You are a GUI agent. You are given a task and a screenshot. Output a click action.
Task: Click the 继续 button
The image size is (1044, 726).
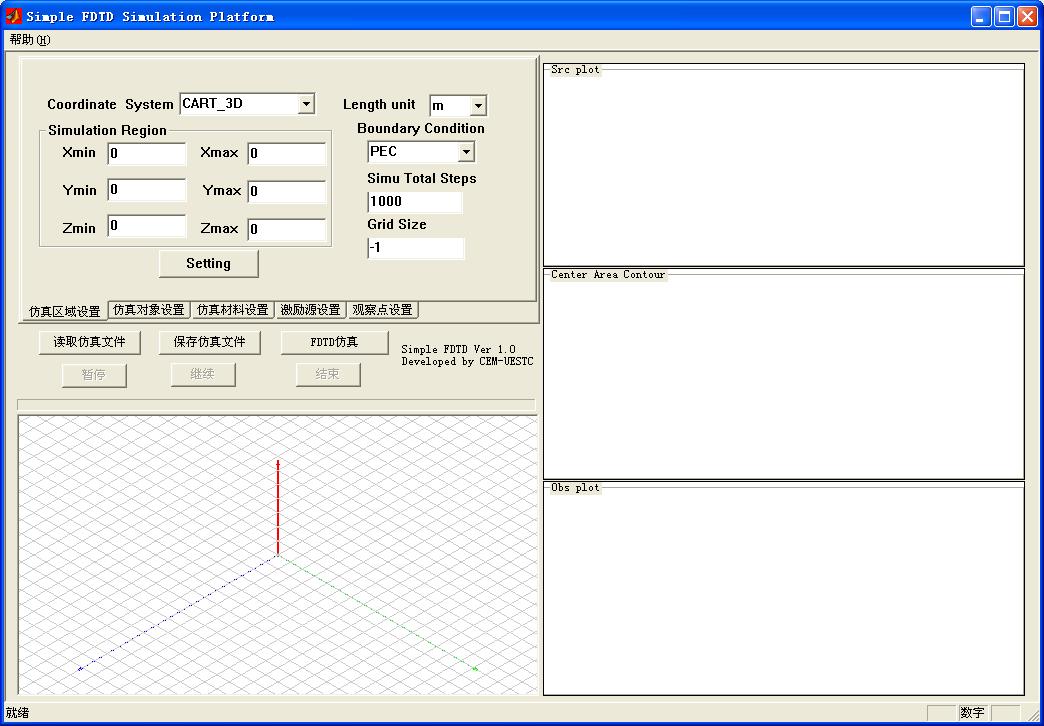point(203,374)
